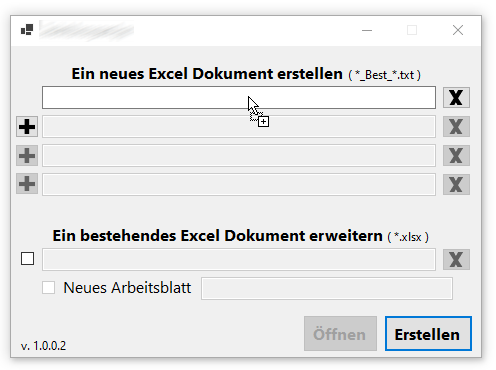This screenshot has height=370, width=496.
Task: Click the third file path field
Action: (239, 155)
